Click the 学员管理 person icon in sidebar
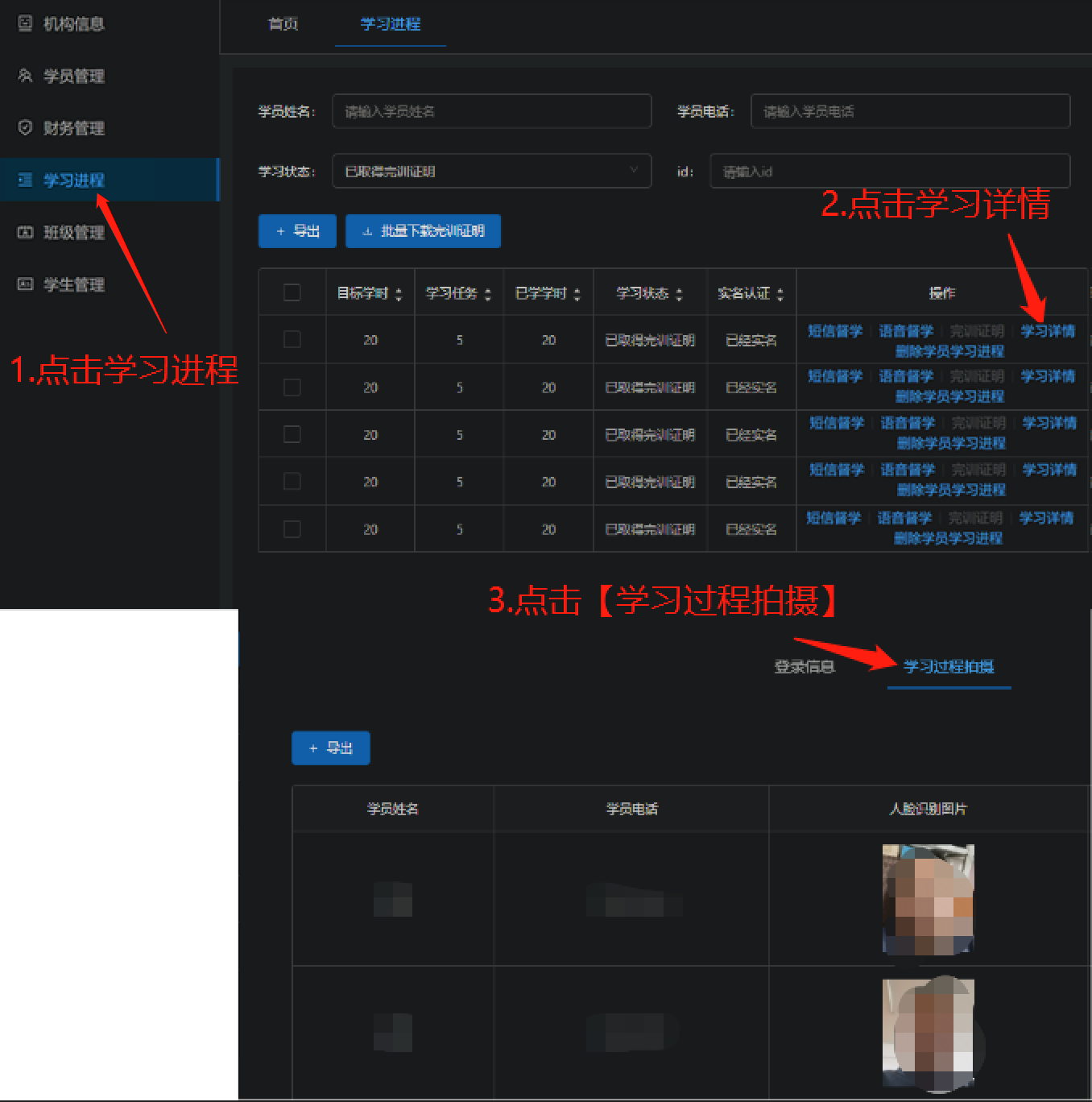Screen dimensions: 1092x1102 (x=26, y=76)
